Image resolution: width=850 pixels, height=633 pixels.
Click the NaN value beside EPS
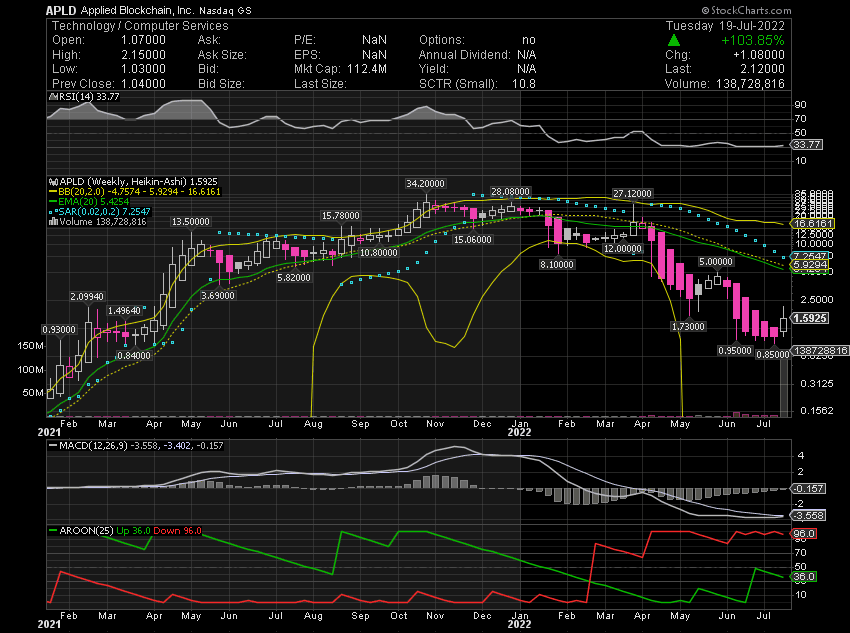pos(375,55)
